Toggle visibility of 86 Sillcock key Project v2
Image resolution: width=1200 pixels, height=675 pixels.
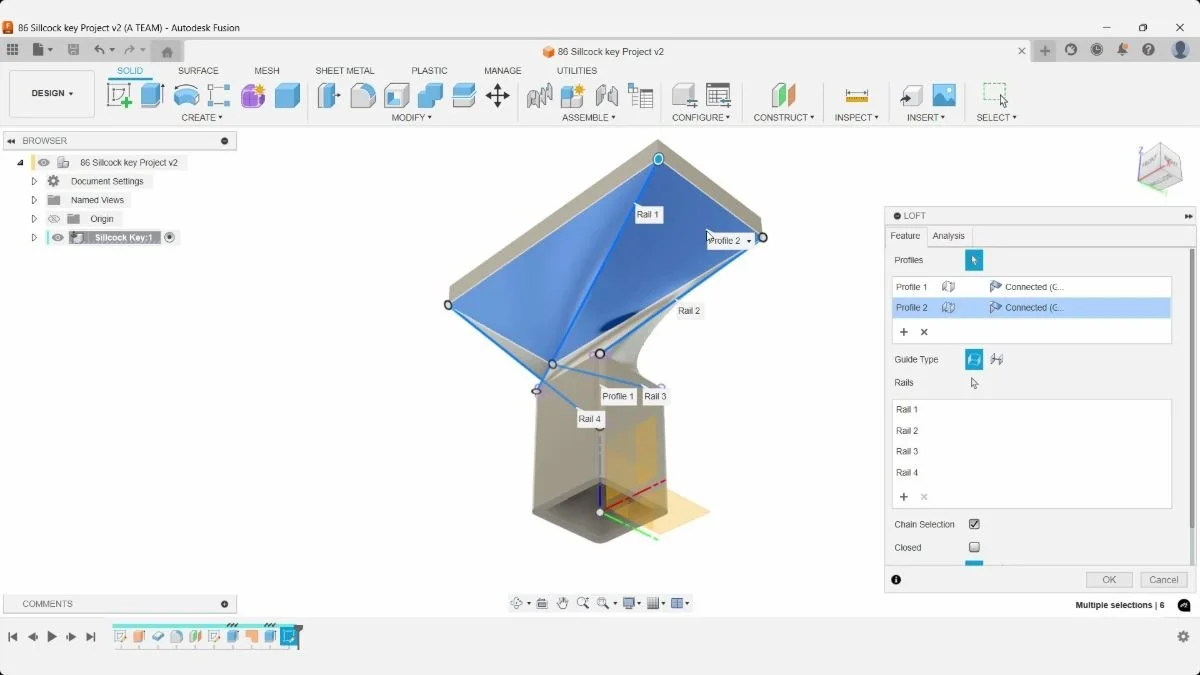44,162
